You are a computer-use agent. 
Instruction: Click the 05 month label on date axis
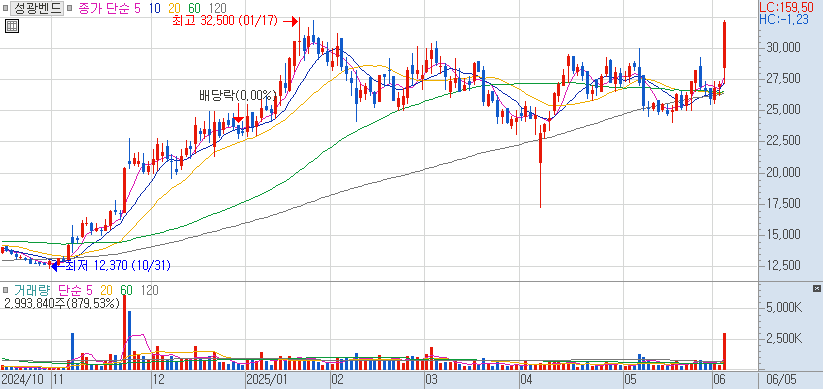tap(631, 380)
